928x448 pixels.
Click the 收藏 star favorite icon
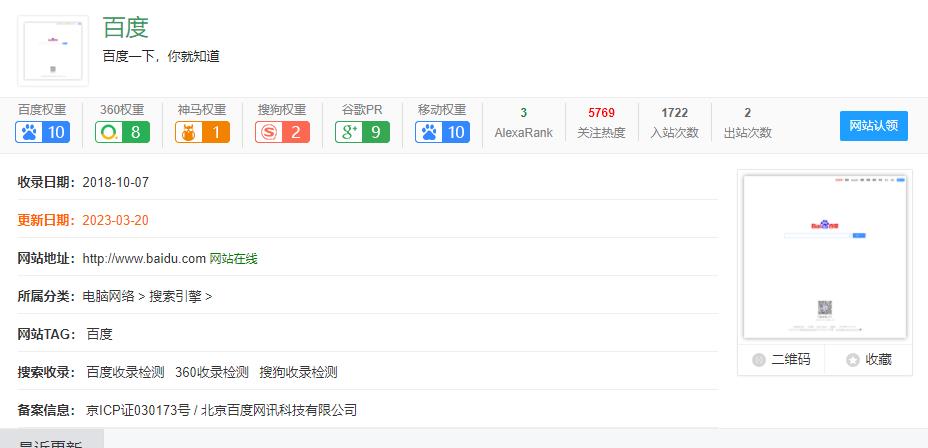pos(853,360)
